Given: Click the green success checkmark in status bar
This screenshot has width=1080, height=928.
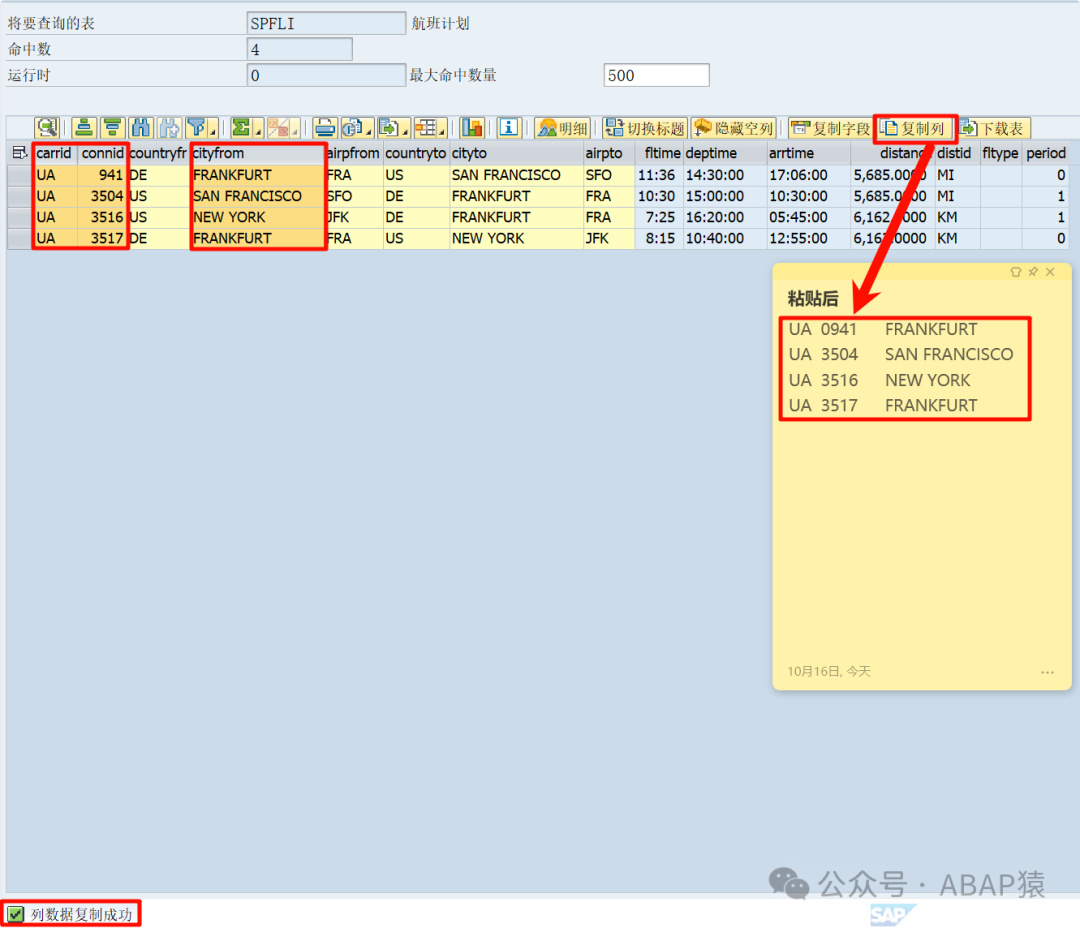Looking at the screenshot, I should point(15,914).
